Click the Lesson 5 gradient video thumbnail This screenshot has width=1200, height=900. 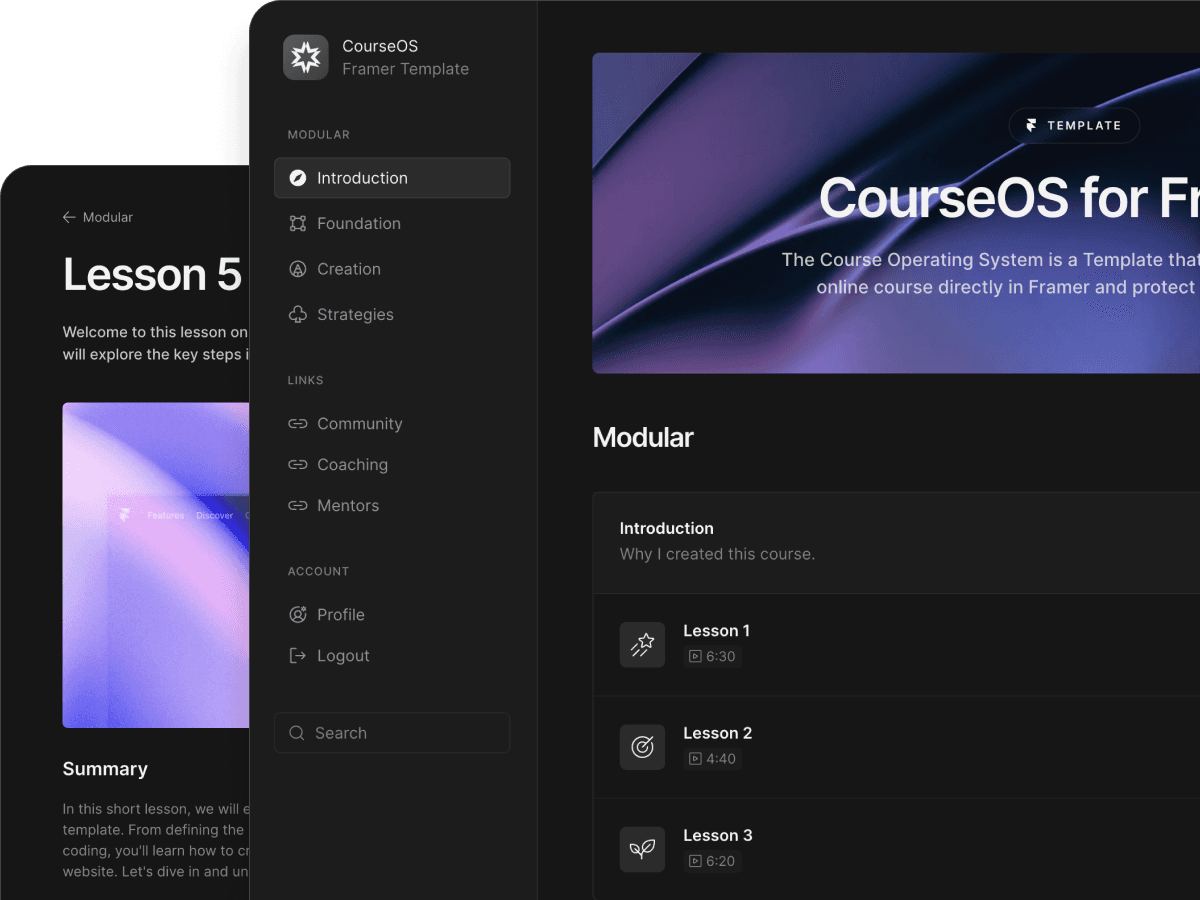pos(156,565)
